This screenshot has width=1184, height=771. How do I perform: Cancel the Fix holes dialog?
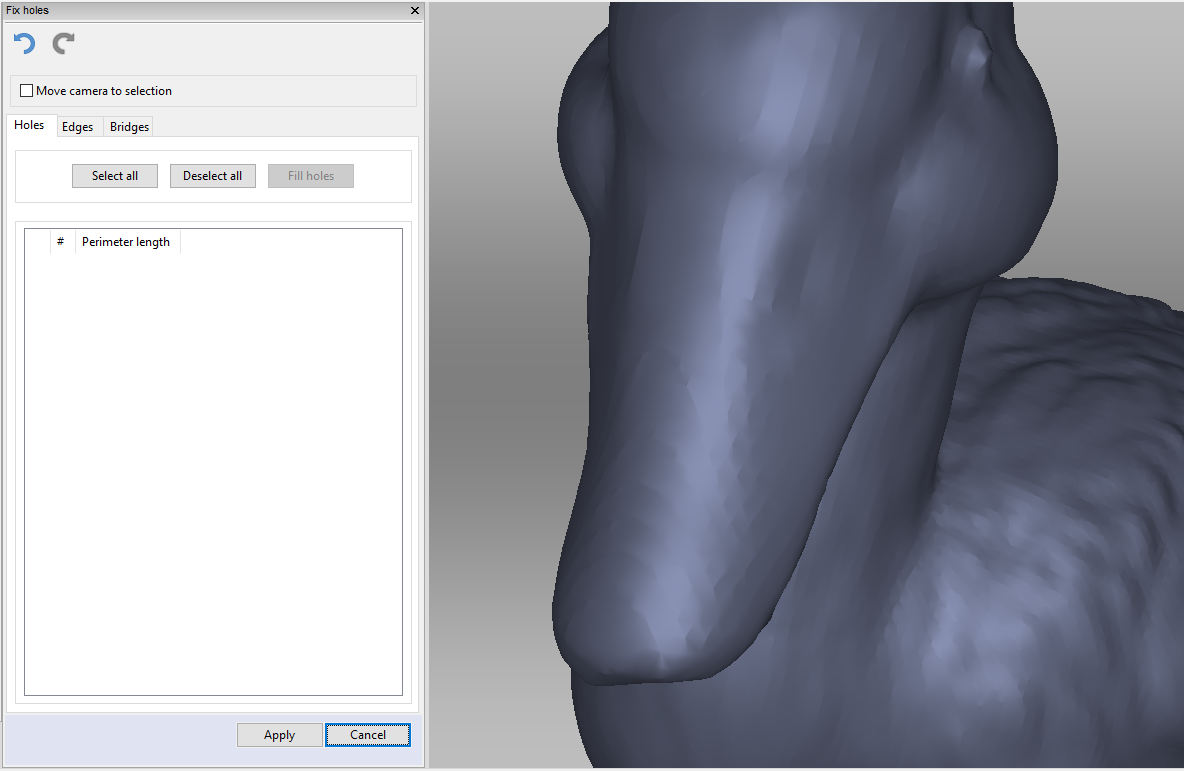pyautogui.click(x=367, y=735)
